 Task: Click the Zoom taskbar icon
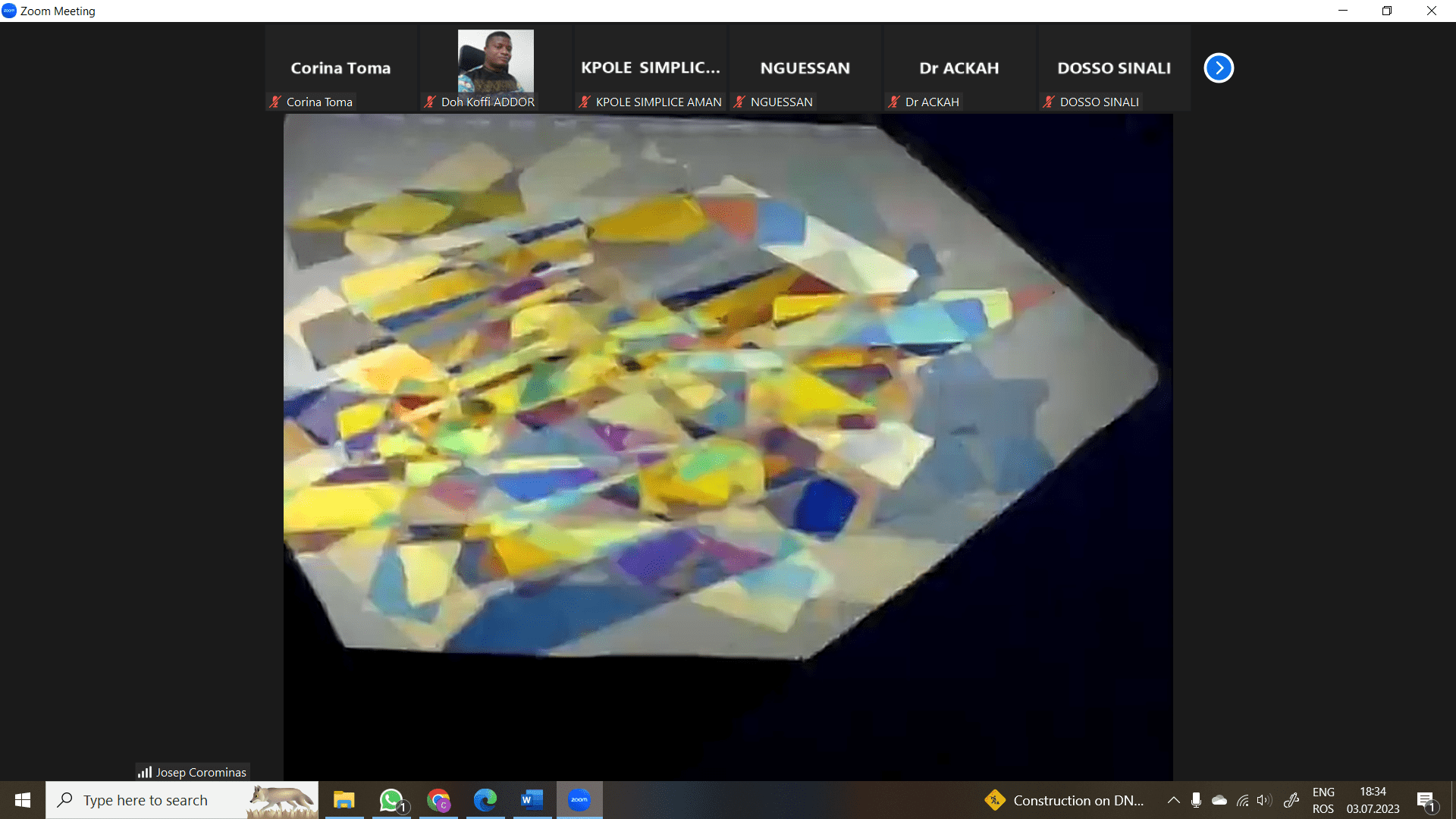click(x=579, y=800)
